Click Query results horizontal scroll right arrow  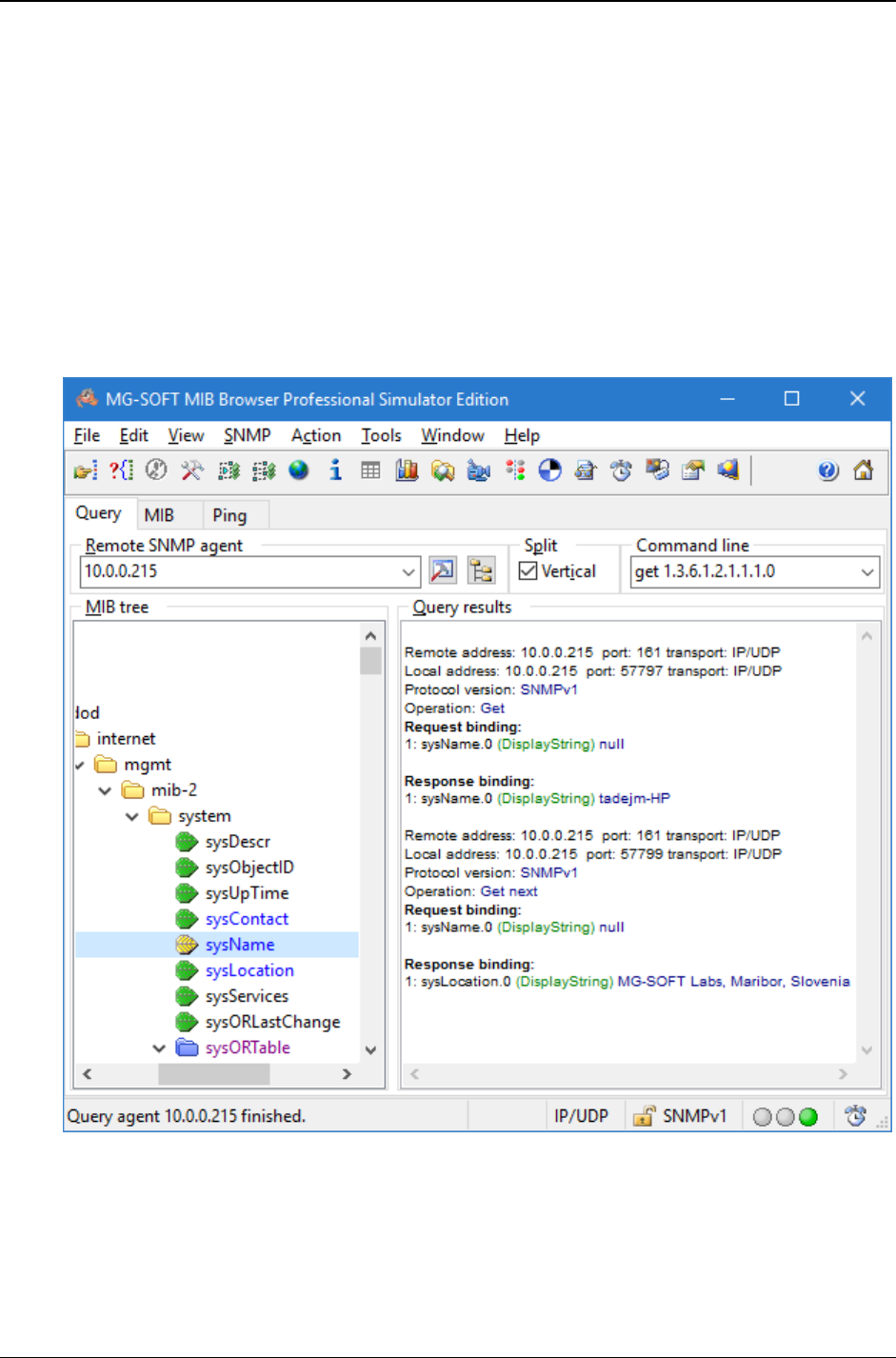[844, 1074]
